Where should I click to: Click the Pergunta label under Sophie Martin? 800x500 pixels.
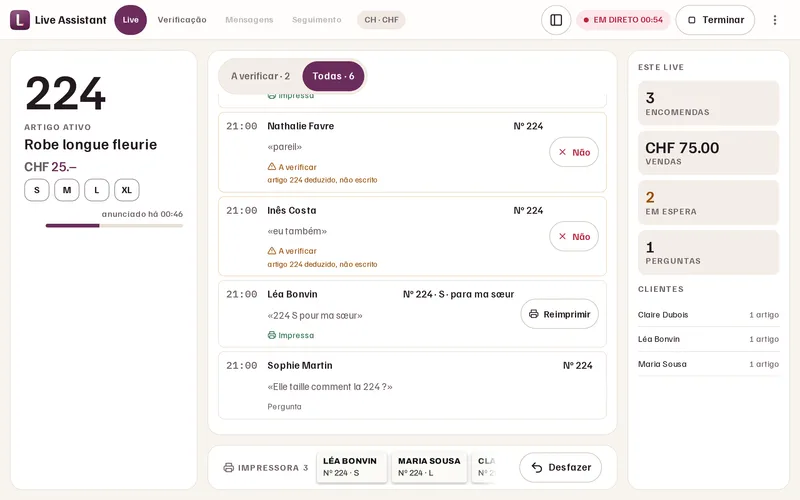pos(284,407)
